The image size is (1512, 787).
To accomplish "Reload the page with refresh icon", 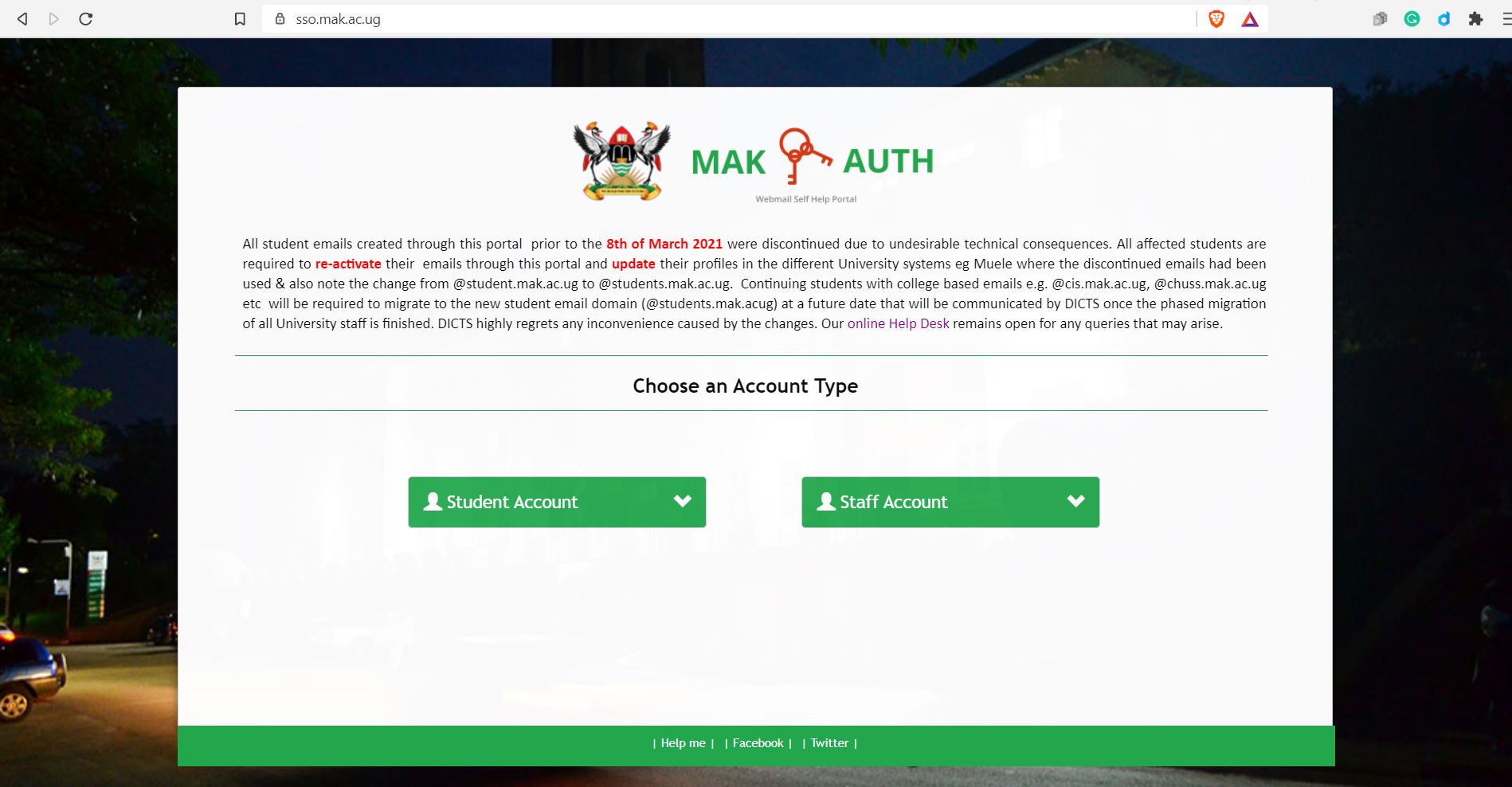I will [x=86, y=19].
